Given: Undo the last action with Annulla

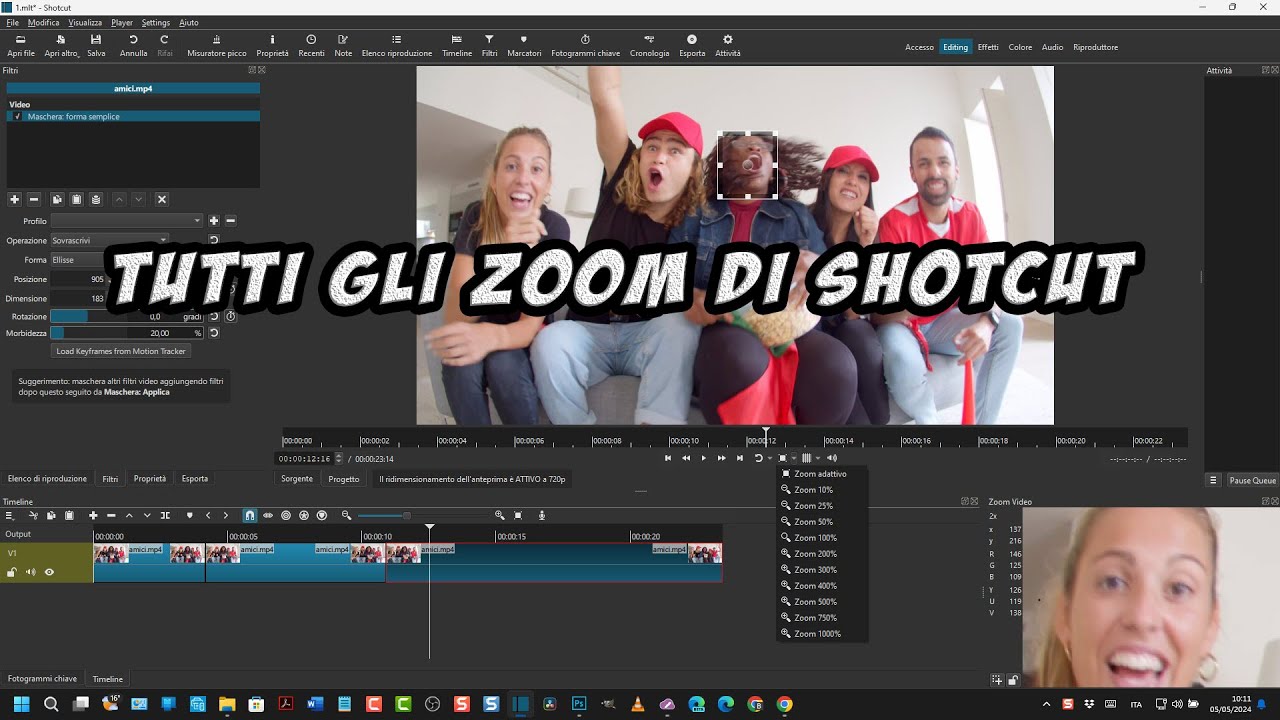Looking at the screenshot, I should coord(133,46).
